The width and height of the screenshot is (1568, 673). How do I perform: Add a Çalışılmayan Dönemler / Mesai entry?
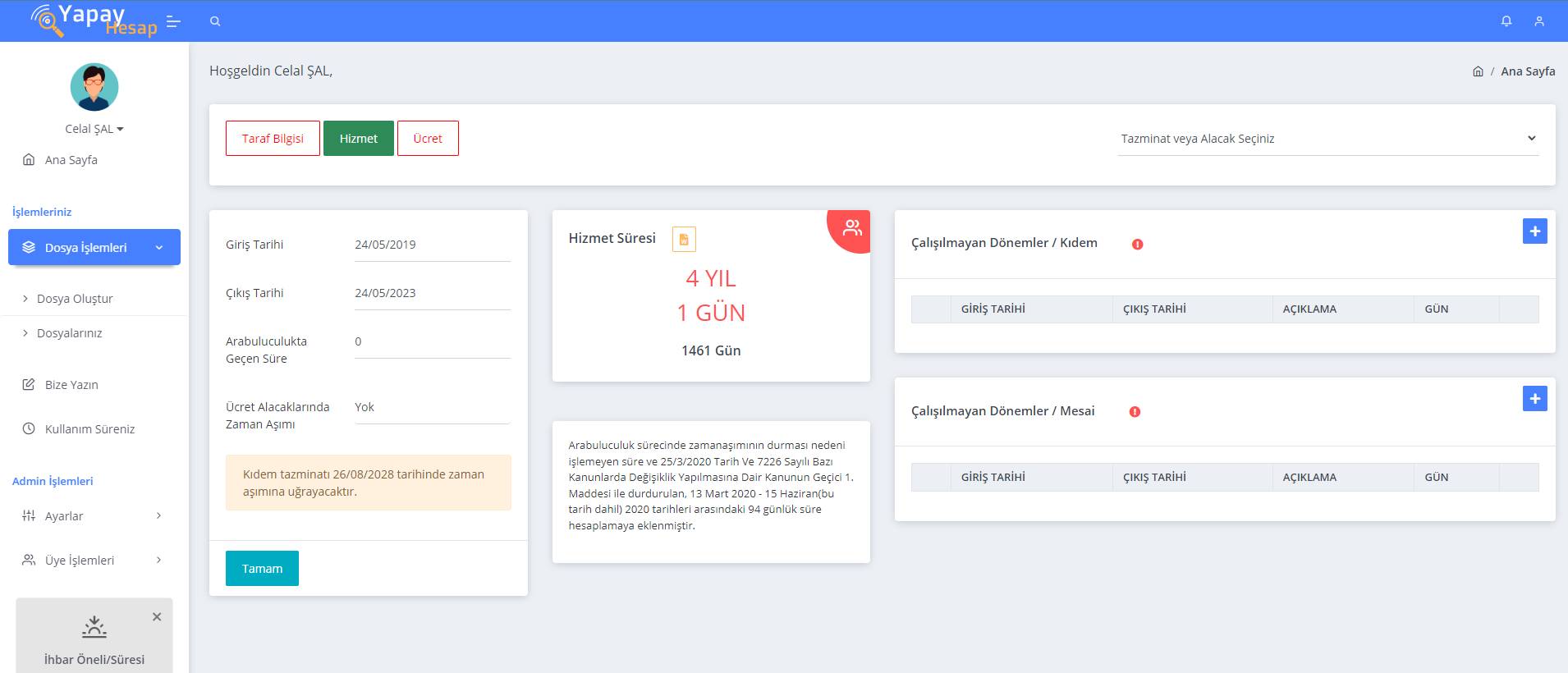point(1534,399)
